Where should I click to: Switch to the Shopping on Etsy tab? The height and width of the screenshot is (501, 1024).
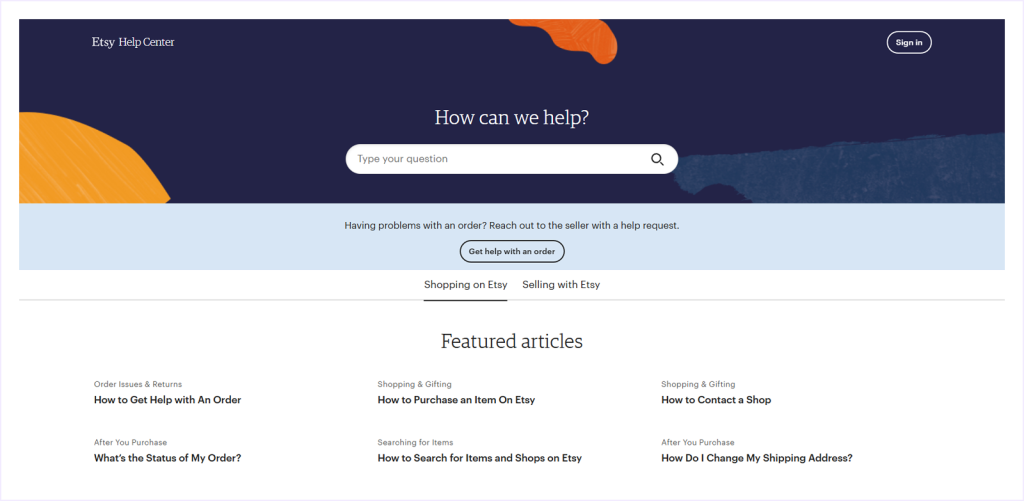click(465, 285)
